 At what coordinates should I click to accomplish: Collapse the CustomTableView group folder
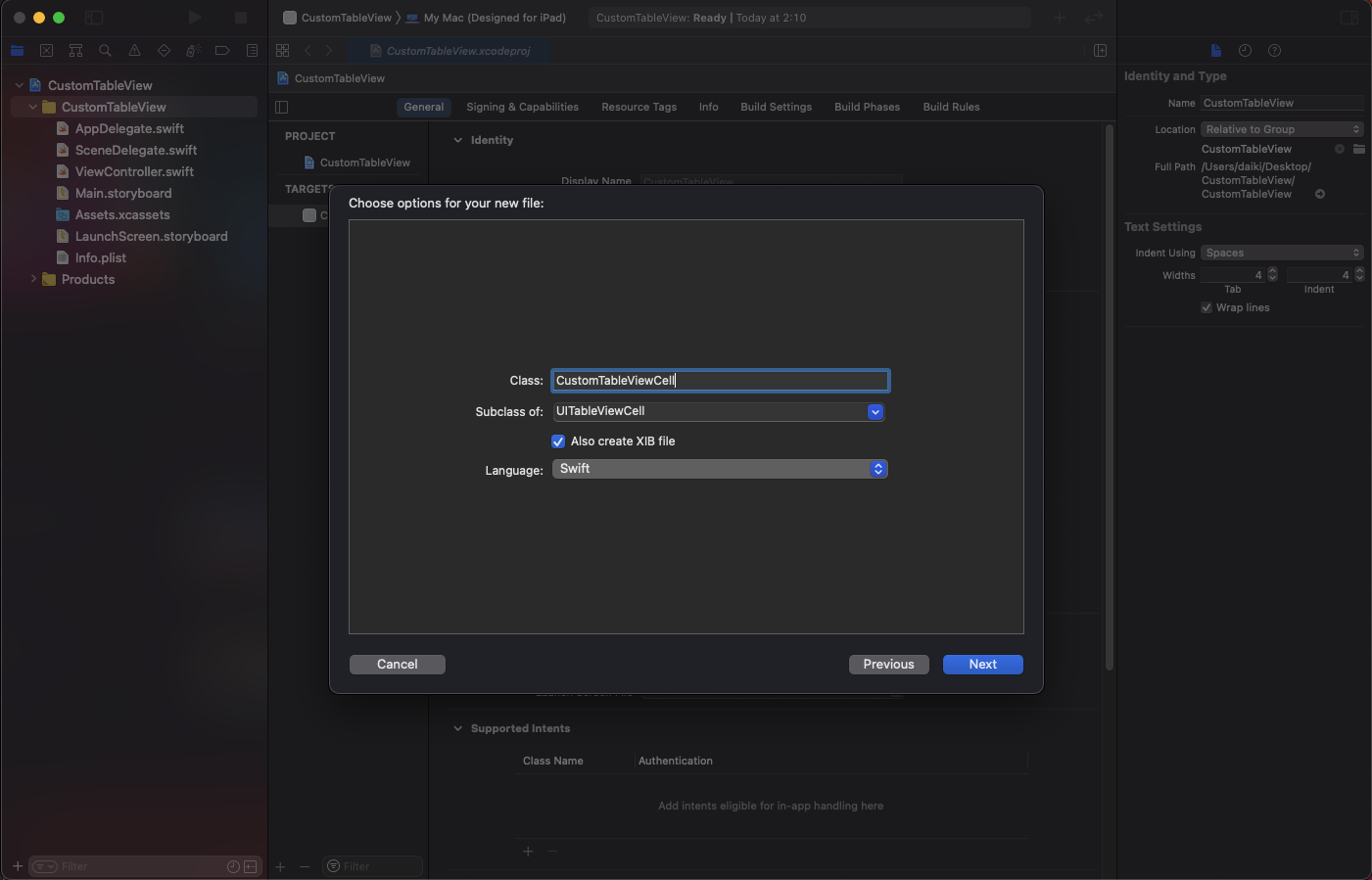pos(32,107)
